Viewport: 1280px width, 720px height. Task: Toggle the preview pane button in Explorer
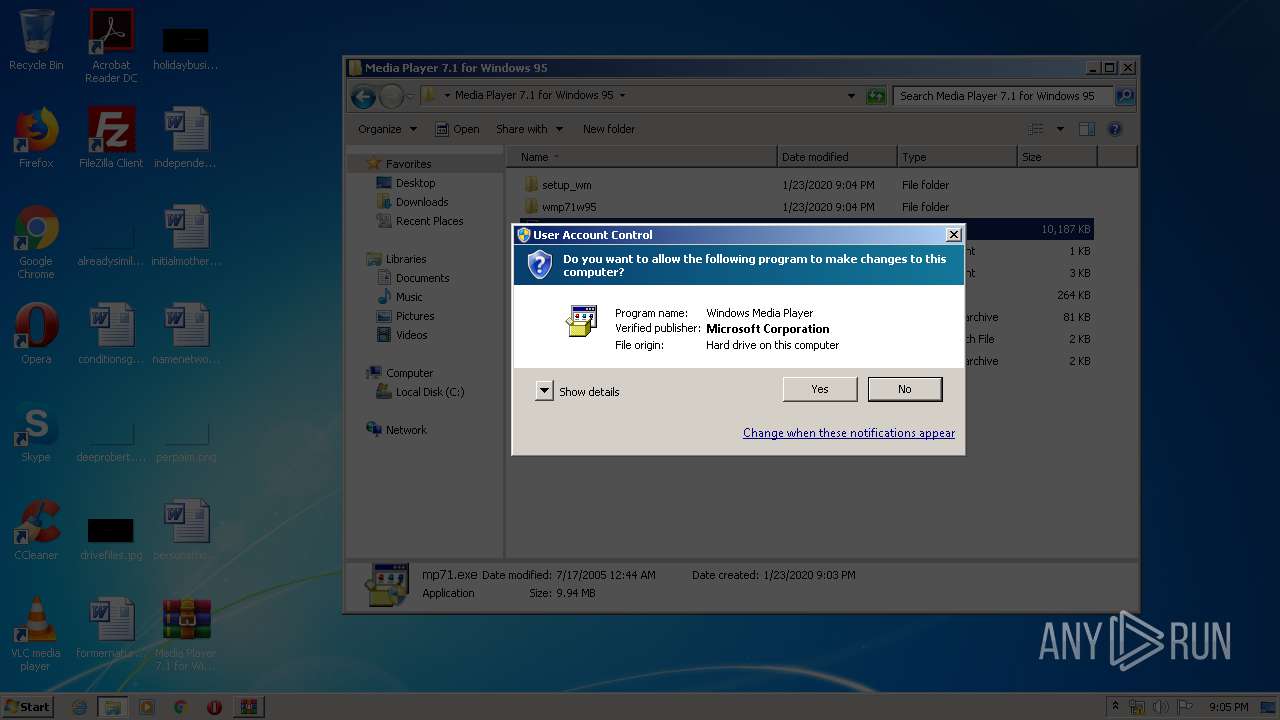[1087, 129]
